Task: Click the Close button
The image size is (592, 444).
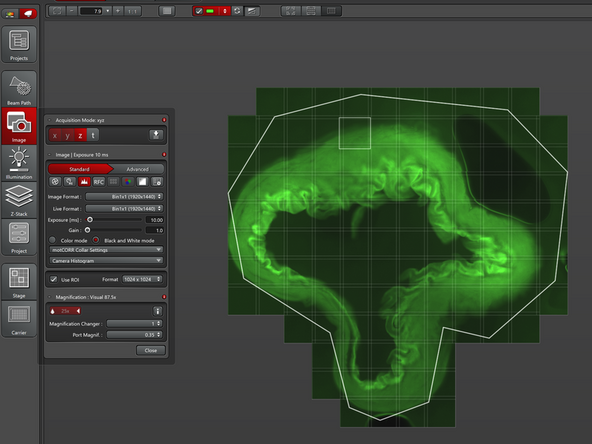Action: (x=151, y=350)
